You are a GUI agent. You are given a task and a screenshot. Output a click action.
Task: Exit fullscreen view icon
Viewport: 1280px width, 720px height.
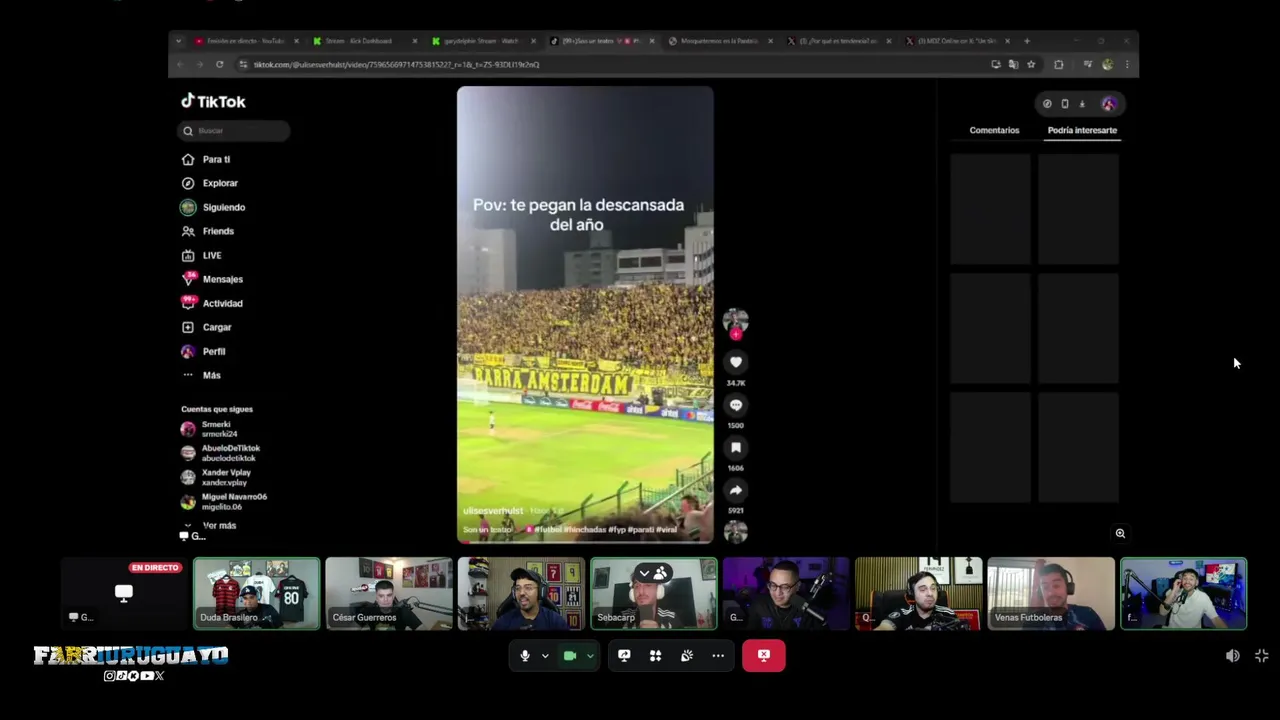(x=1262, y=656)
